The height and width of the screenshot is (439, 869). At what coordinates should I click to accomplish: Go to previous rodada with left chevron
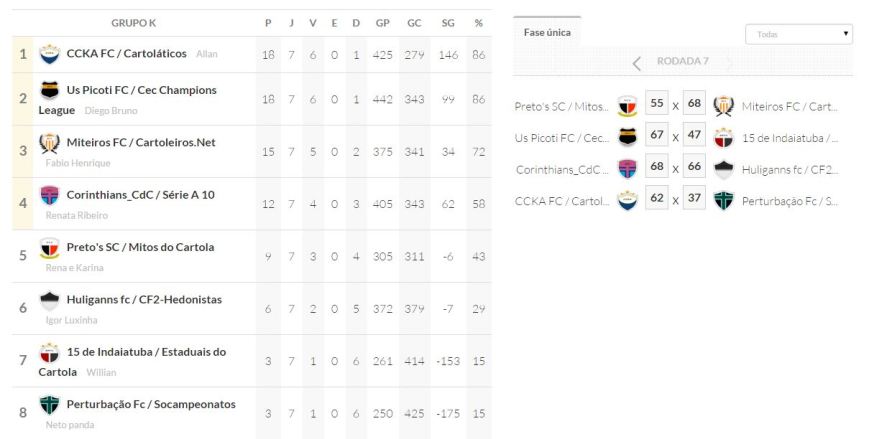(x=637, y=62)
